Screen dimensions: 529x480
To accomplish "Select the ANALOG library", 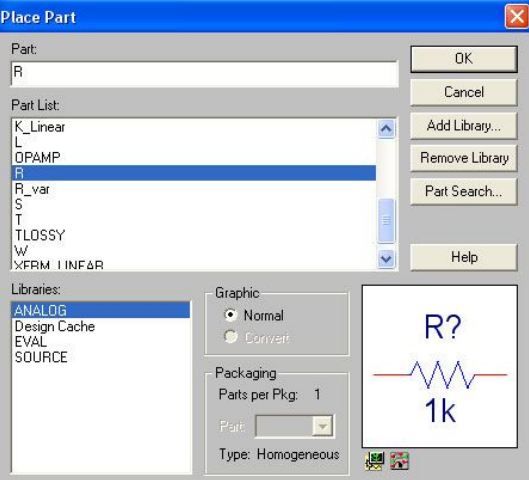I will (101, 310).
